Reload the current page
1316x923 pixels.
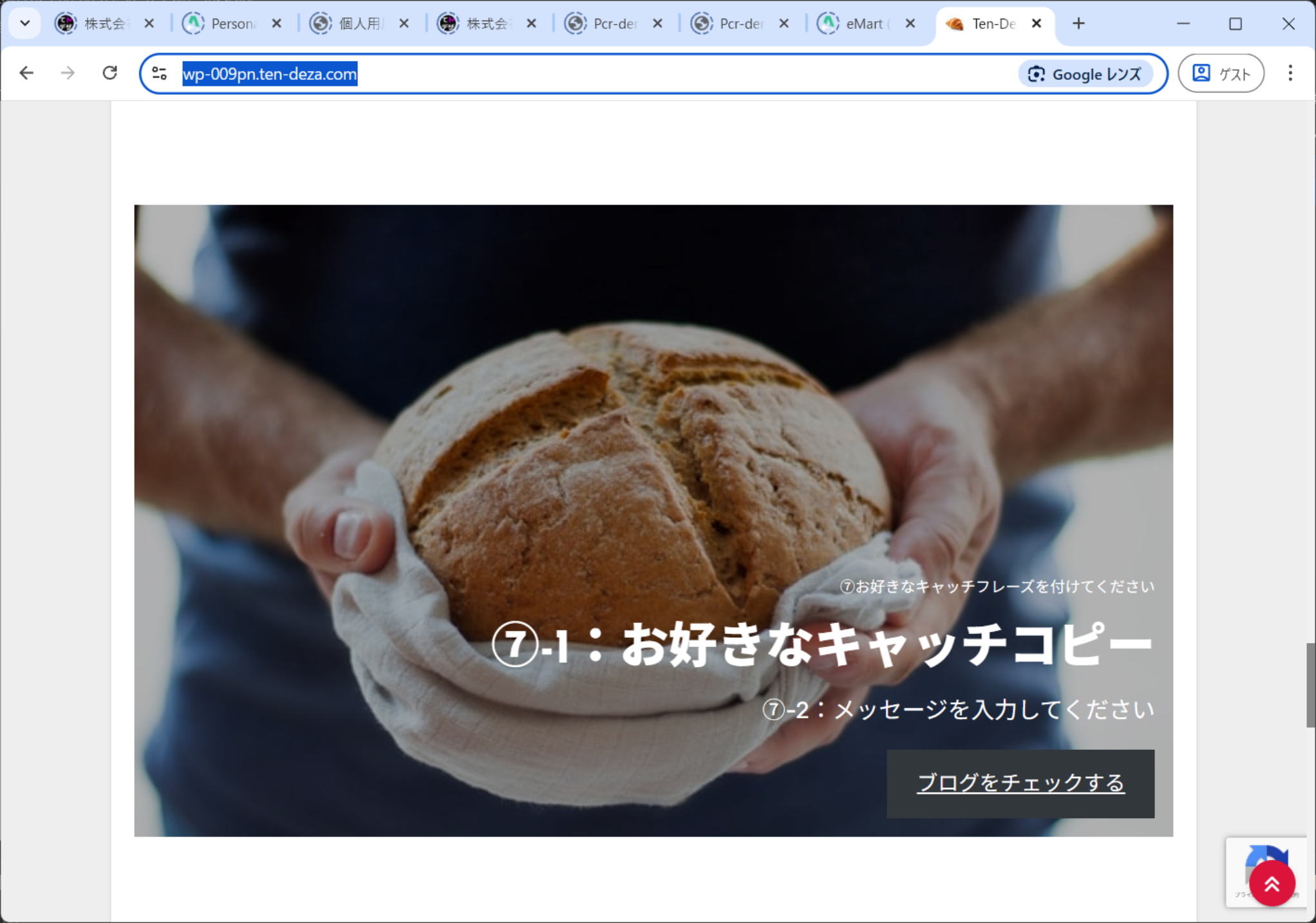[110, 73]
